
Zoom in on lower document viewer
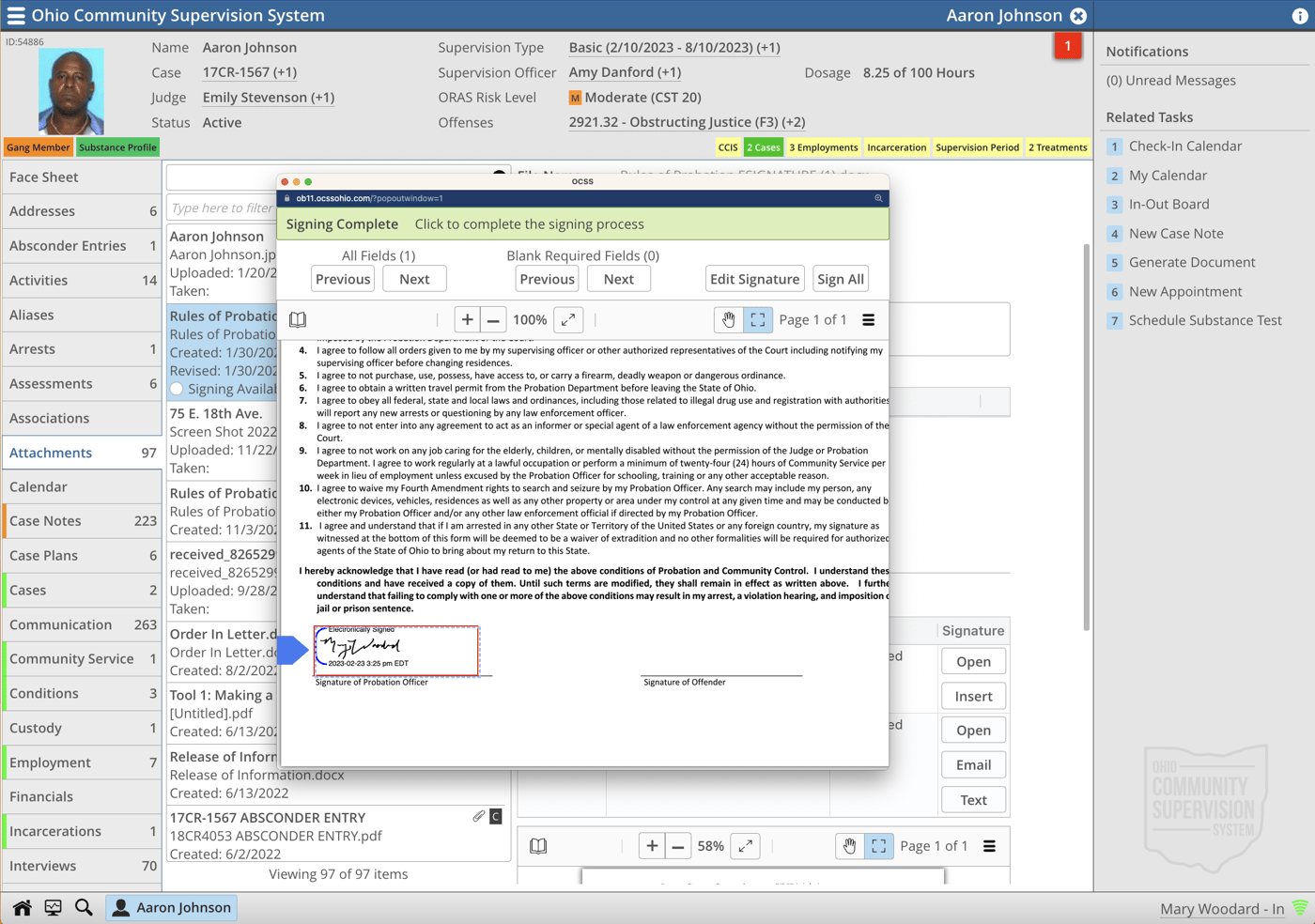pos(652,846)
